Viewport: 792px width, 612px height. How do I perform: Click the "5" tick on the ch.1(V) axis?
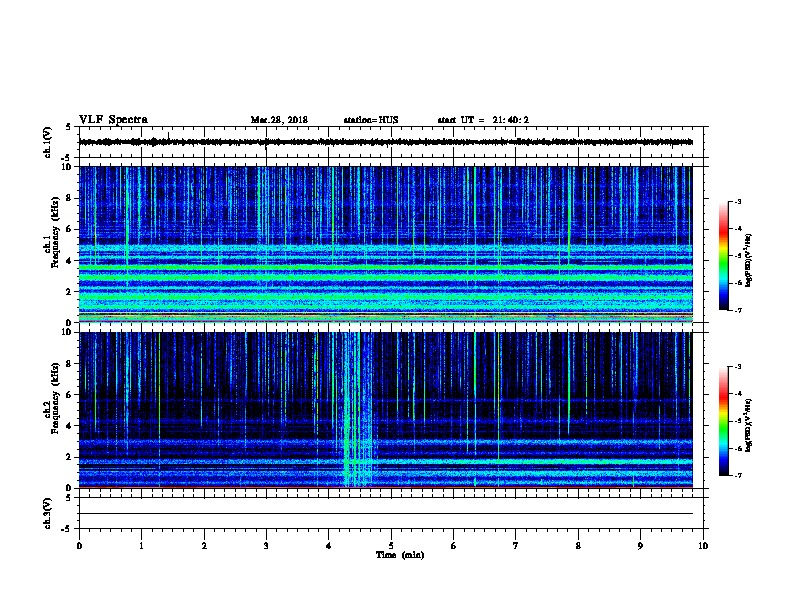click(x=68, y=127)
